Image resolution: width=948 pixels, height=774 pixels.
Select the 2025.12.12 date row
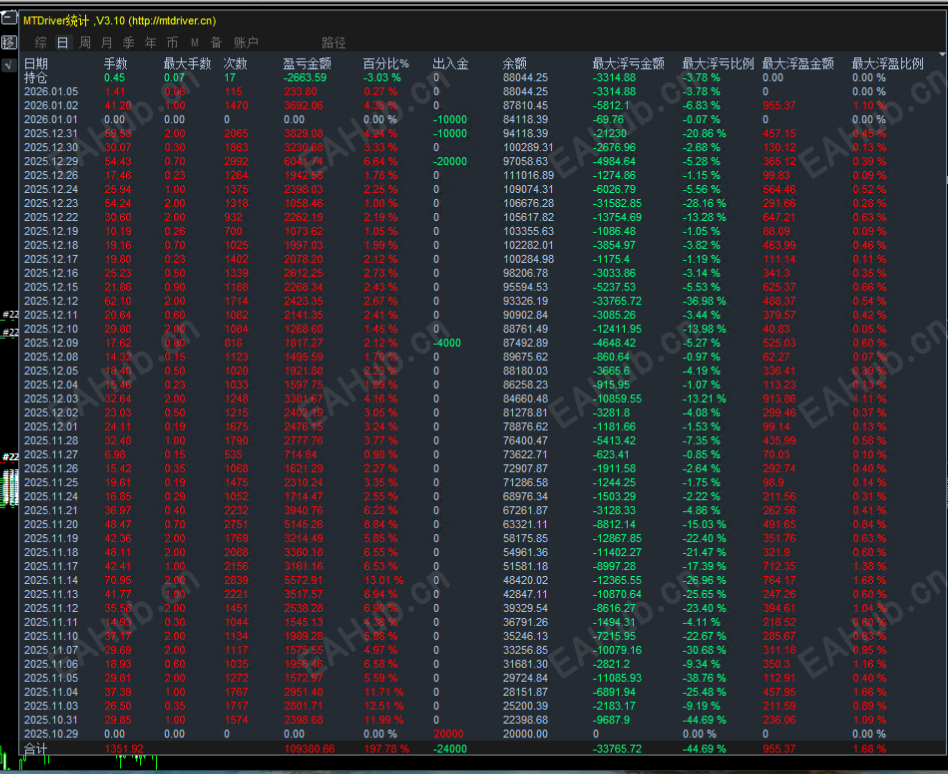click(51, 301)
